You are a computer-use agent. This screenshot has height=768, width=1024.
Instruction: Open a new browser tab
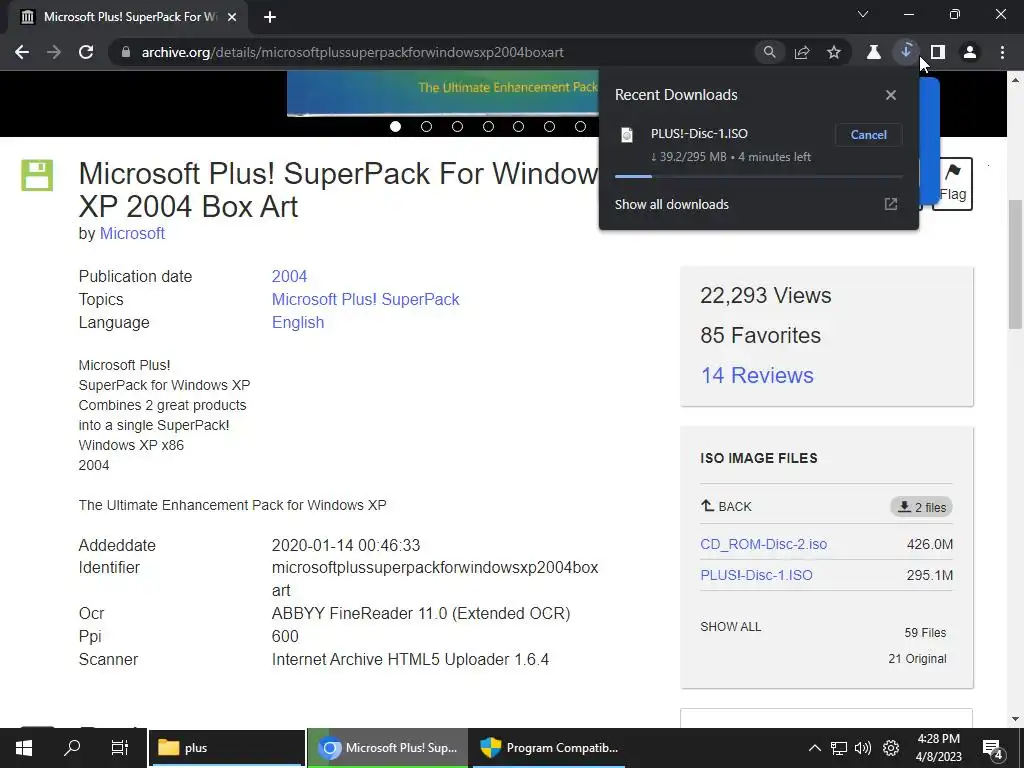pos(270,17)
